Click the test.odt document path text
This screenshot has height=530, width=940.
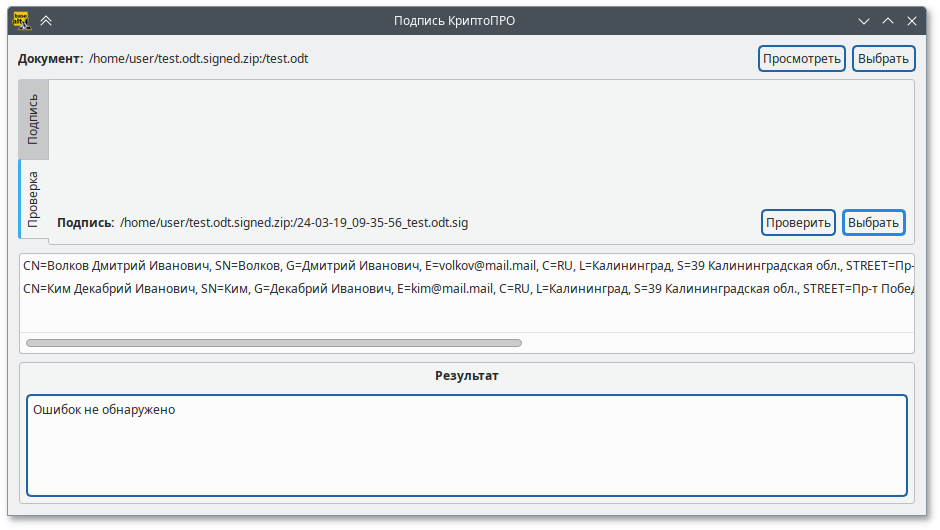pyautogui.click(x=198, y=59)
